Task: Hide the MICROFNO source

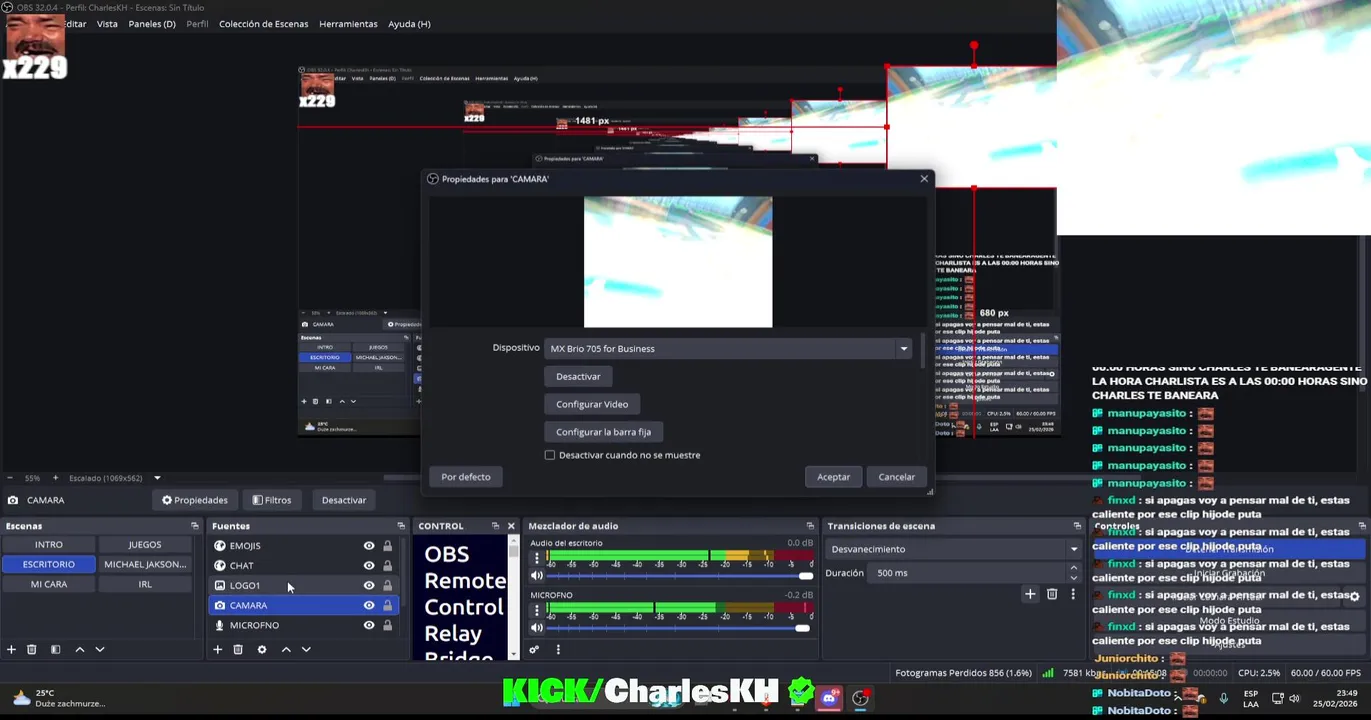Action: pos(369,626)
